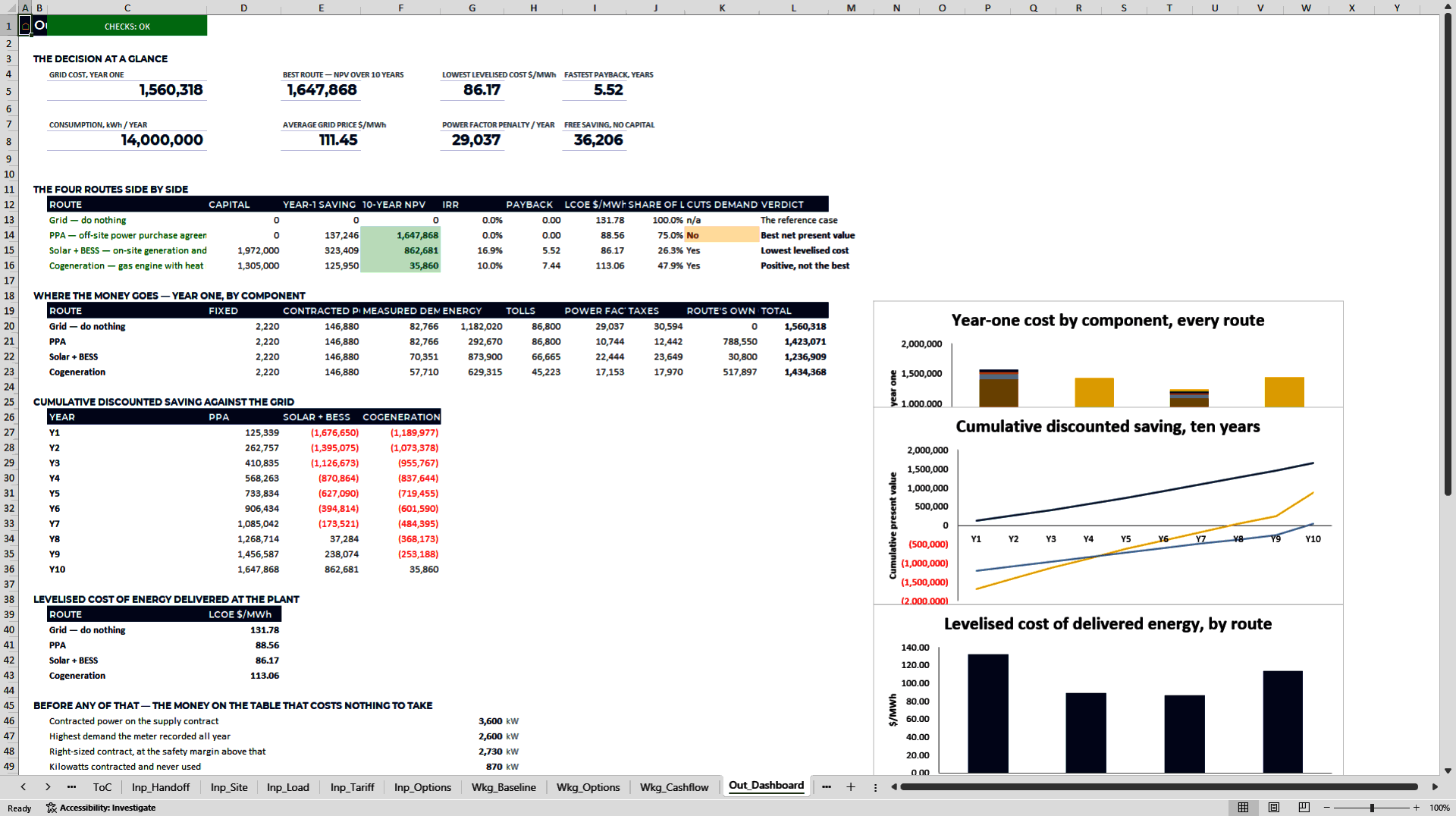Select Y1 Solar + BESS value (1,676,650)
The image size is (1456, 816).
click(321, 432)
